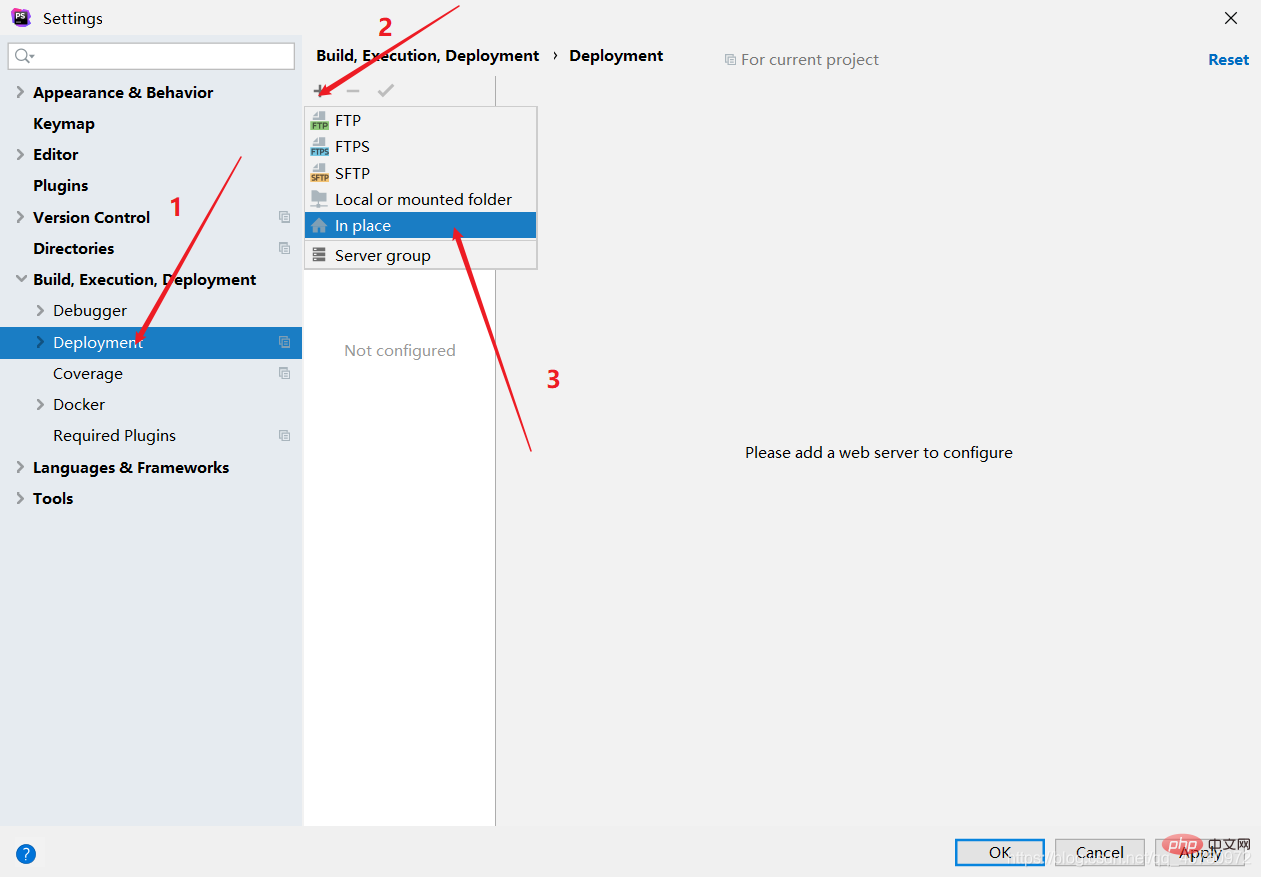Open Plugins settings
Screen dimensions: 1261x877
(x=61, y=185)
